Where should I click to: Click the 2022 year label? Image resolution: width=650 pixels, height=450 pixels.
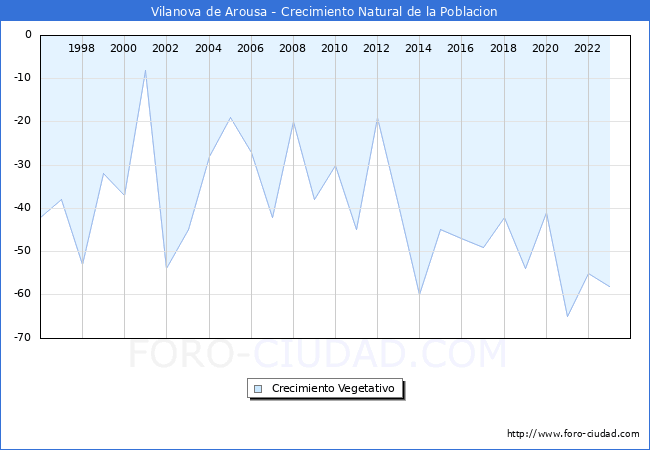pyautogui.click(x=587, y=48)
